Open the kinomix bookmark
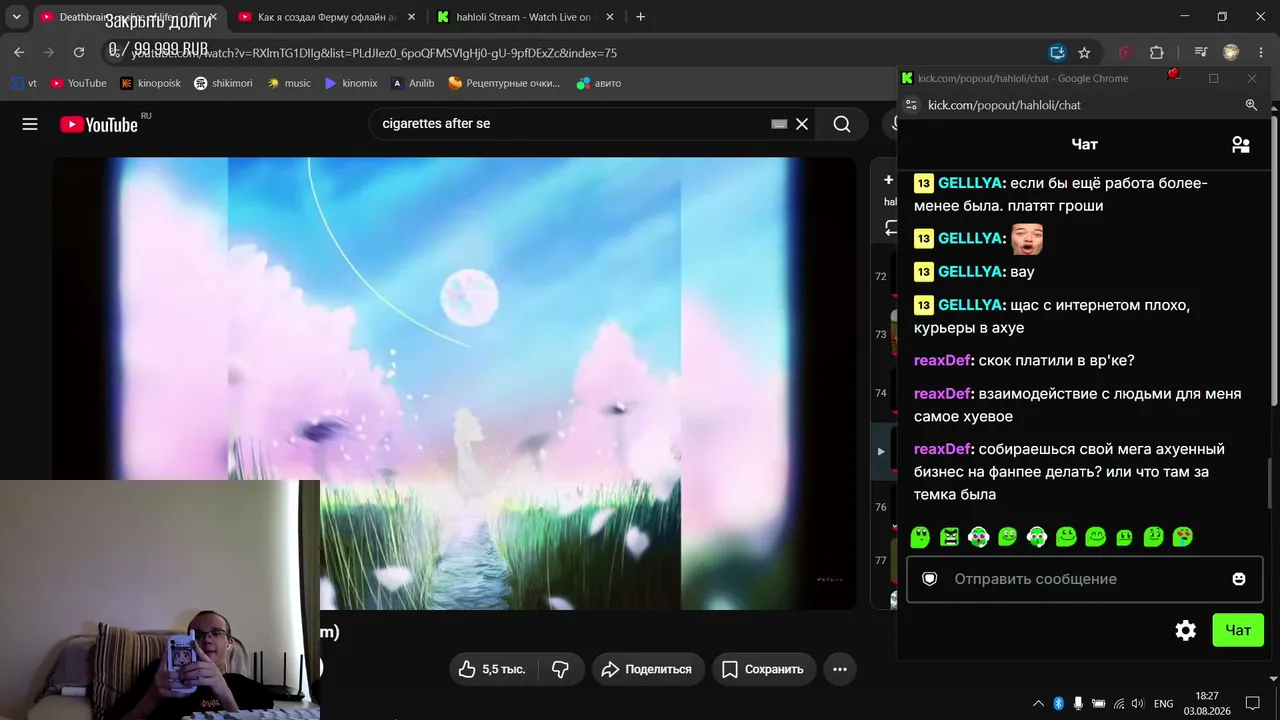The width and height of the screenshot is (1280, 720). pos(350,83)
